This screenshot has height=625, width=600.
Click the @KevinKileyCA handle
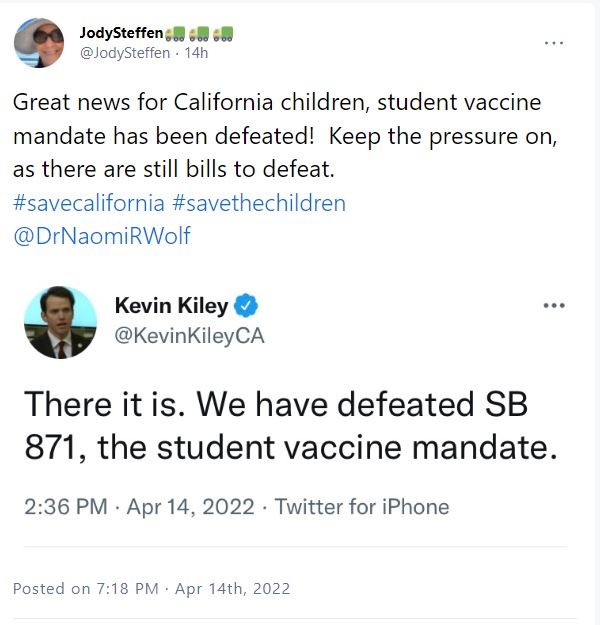(190, 336)
